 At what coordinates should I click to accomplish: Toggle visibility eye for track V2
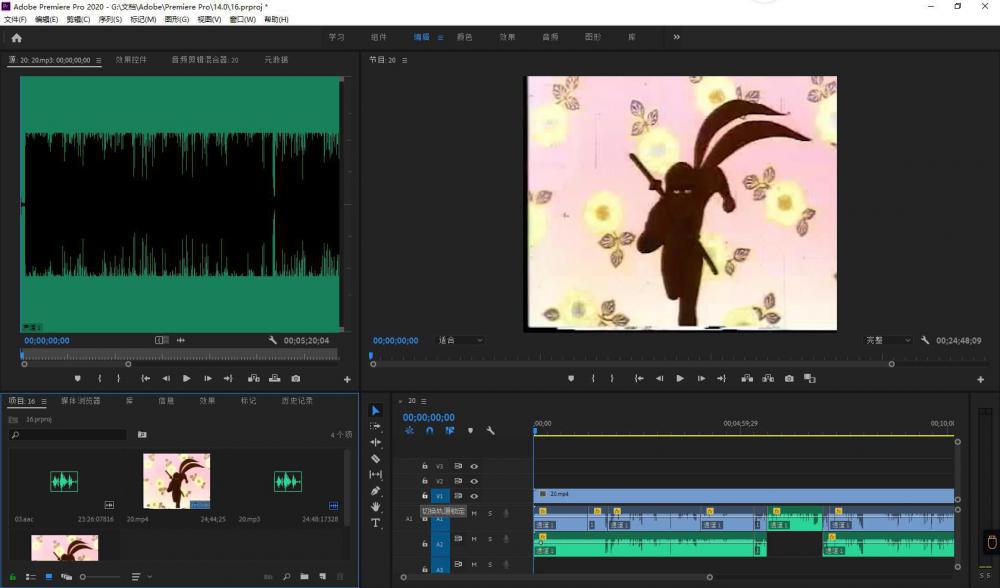pos(474,481)
